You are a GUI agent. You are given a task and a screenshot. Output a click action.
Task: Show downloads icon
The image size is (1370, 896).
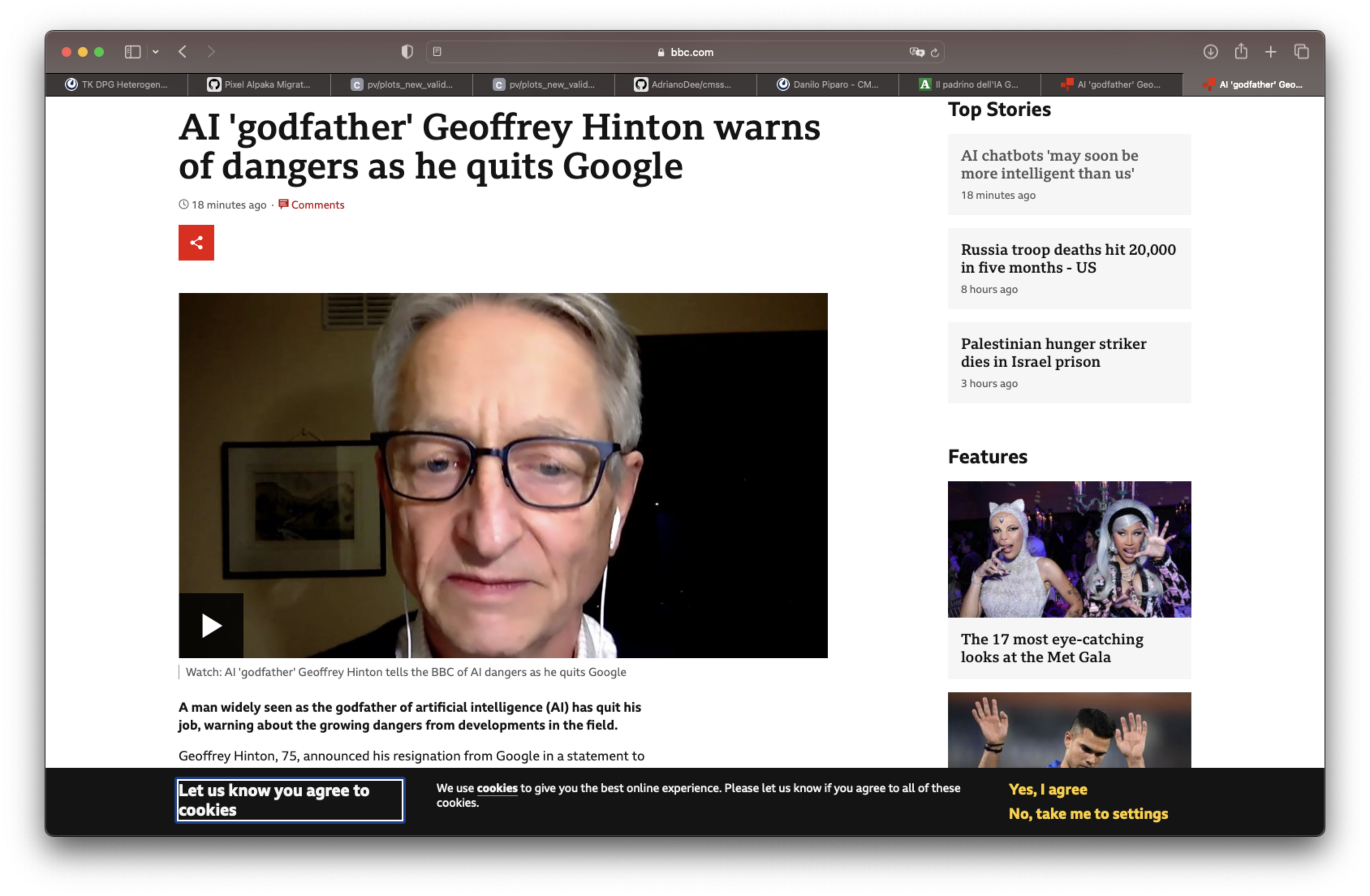(x=1210, y=52)
